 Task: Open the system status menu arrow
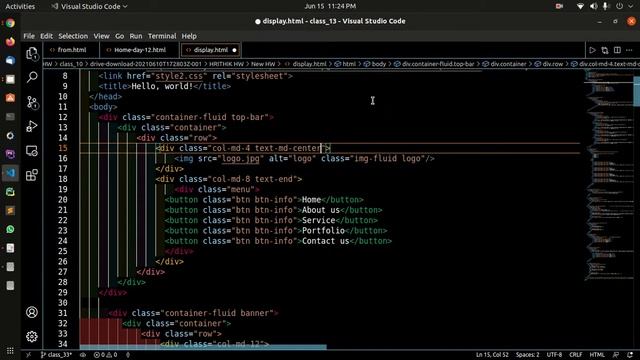631,6
